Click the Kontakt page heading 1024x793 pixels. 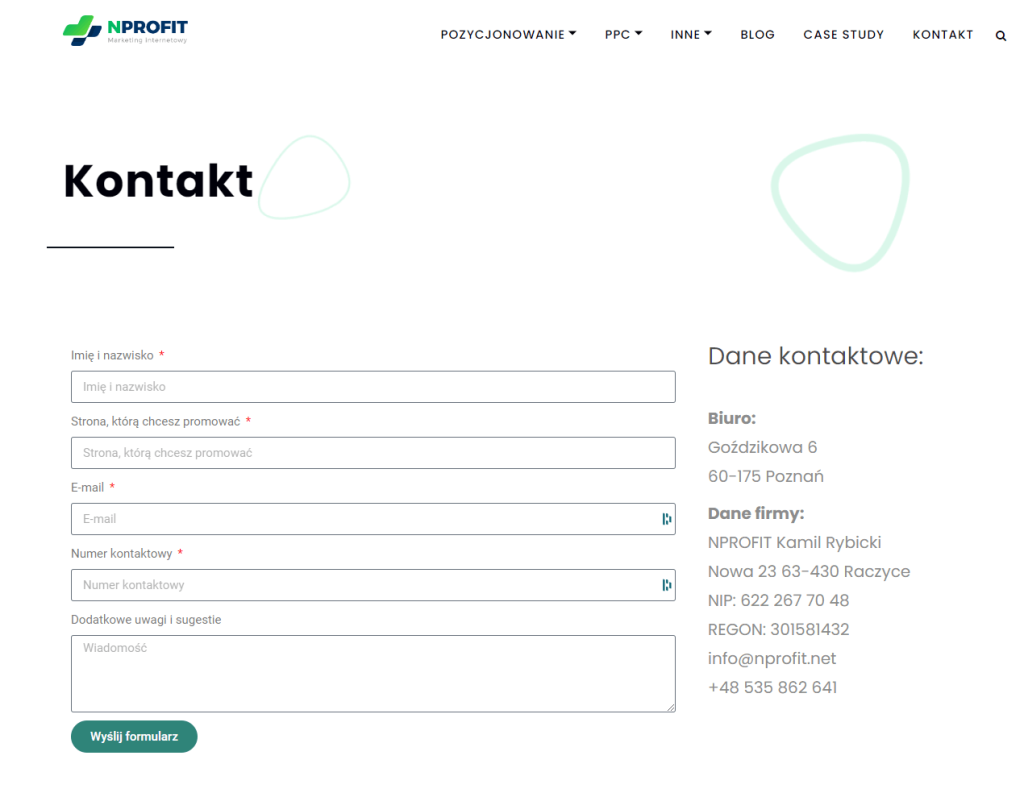click(158, 181)
